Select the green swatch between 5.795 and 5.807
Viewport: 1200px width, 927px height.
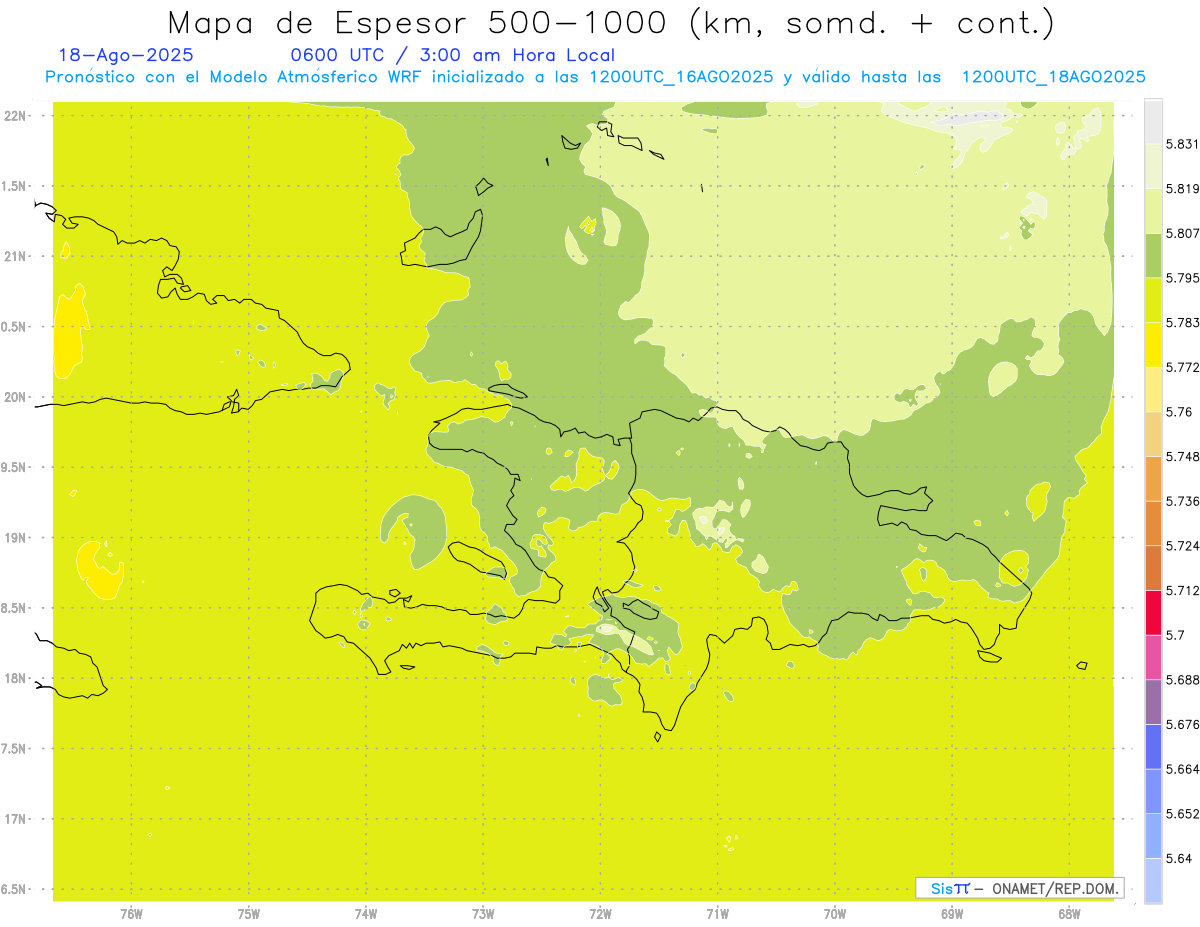tap(1153, 256)
